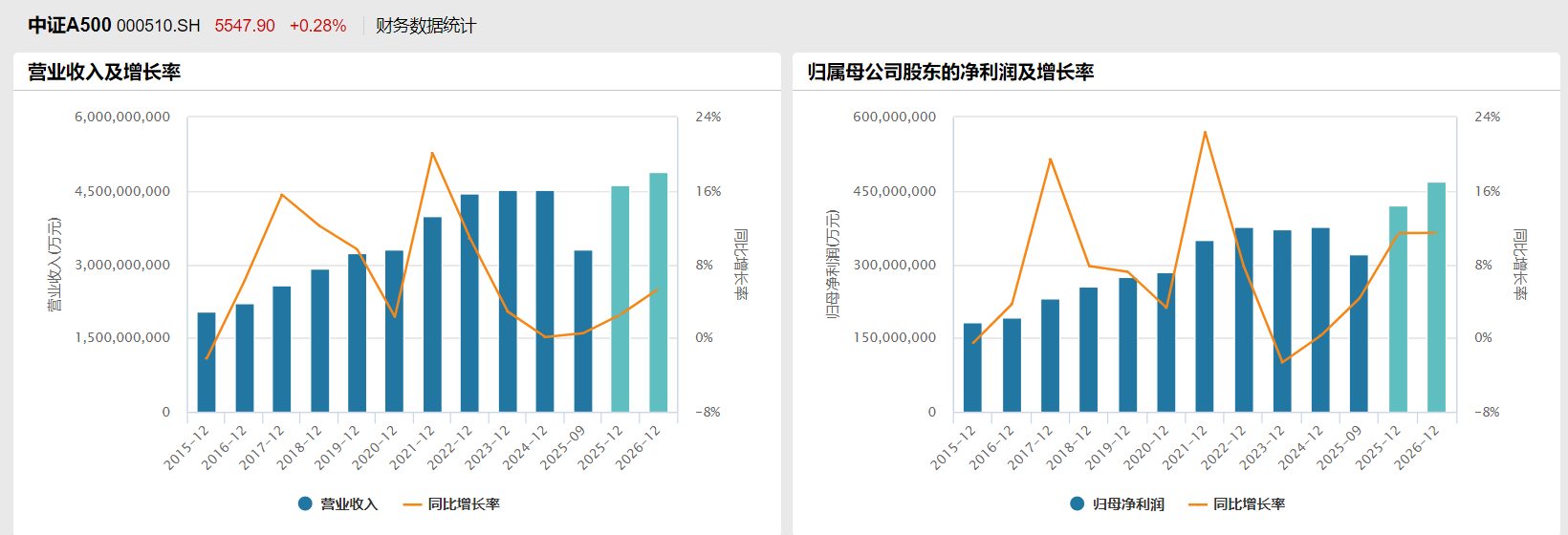Click the blue circle marker beside 营业收入 legend
This screenshot has width=1568, height=535.
(305, 503)
